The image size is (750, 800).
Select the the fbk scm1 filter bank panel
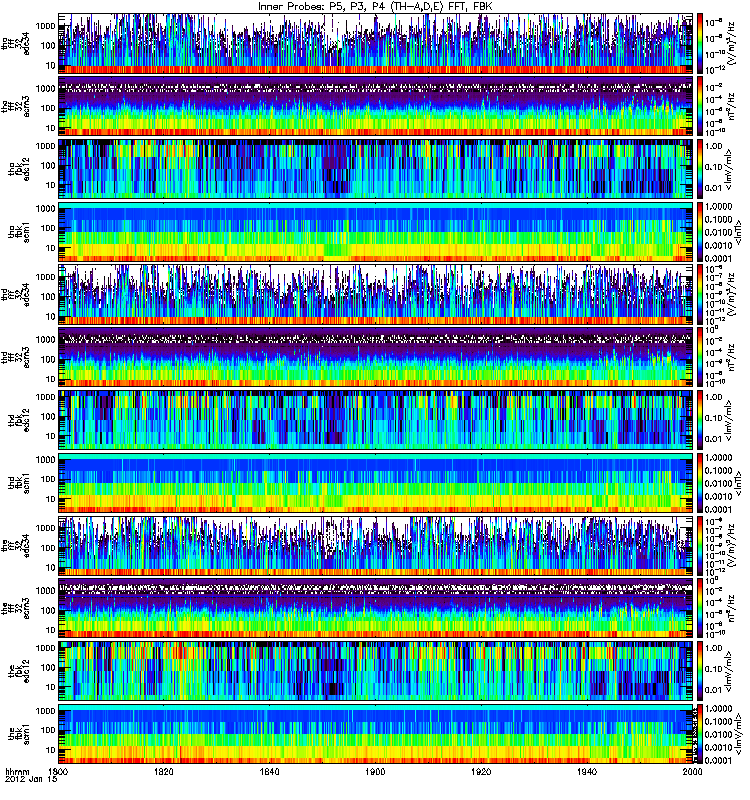375,734
